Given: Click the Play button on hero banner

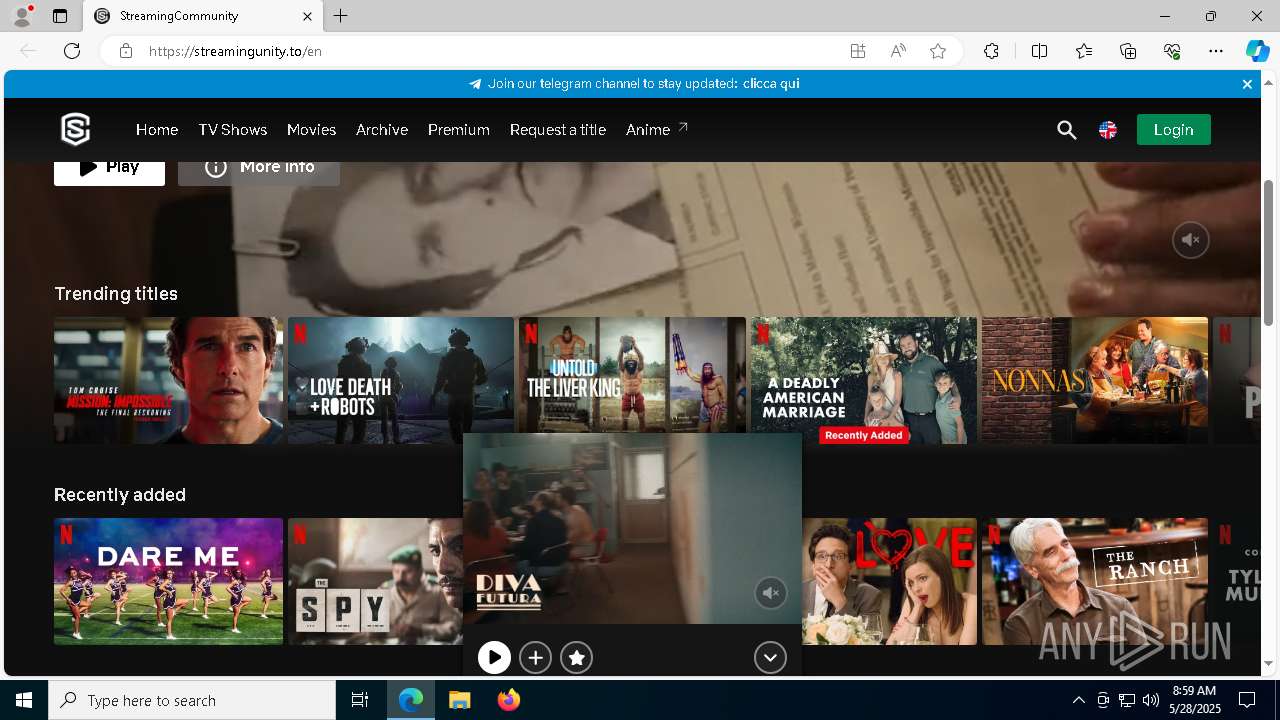Looking at the screenshot, I should point(109,170).
